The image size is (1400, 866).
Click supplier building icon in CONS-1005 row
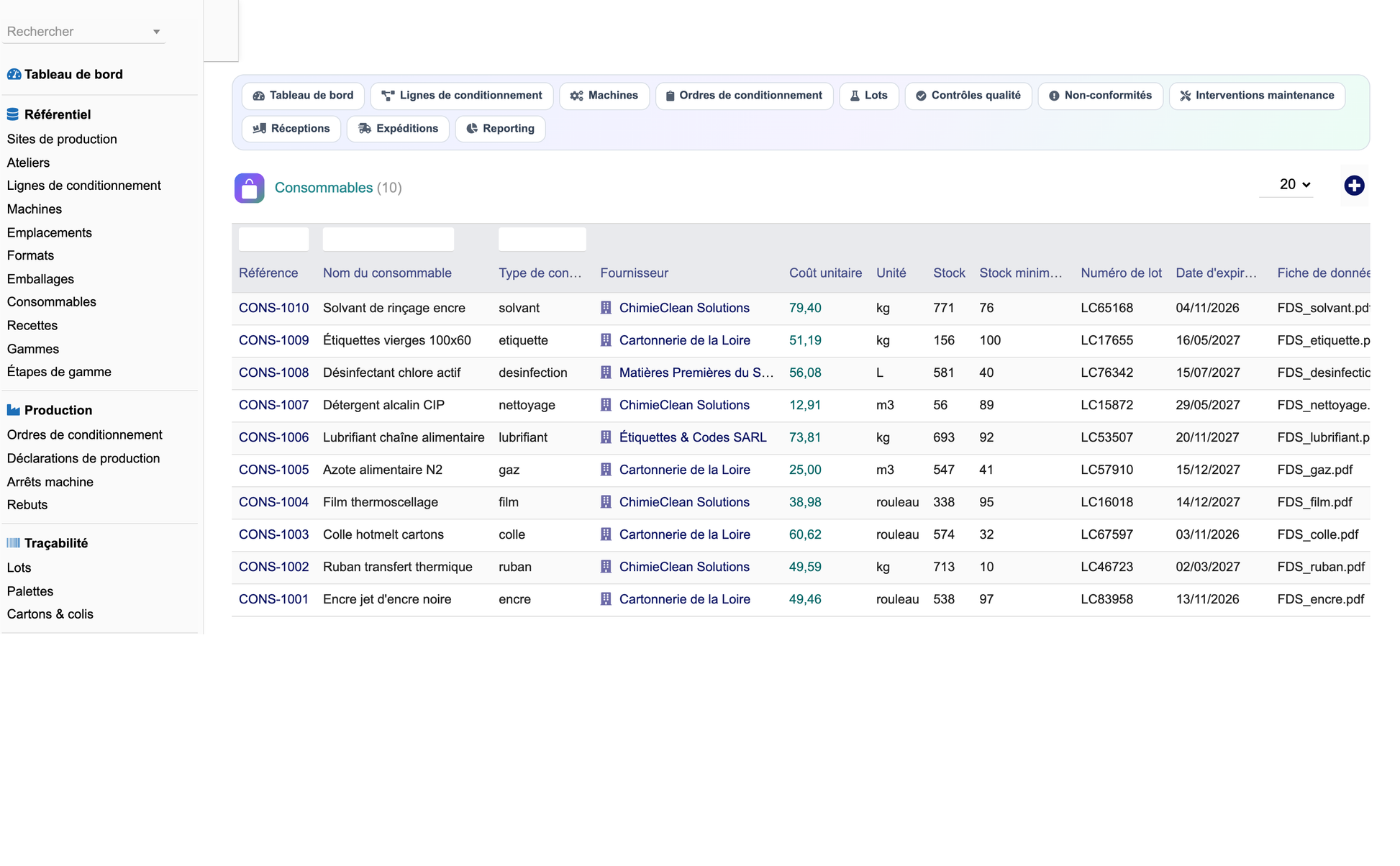606,470
